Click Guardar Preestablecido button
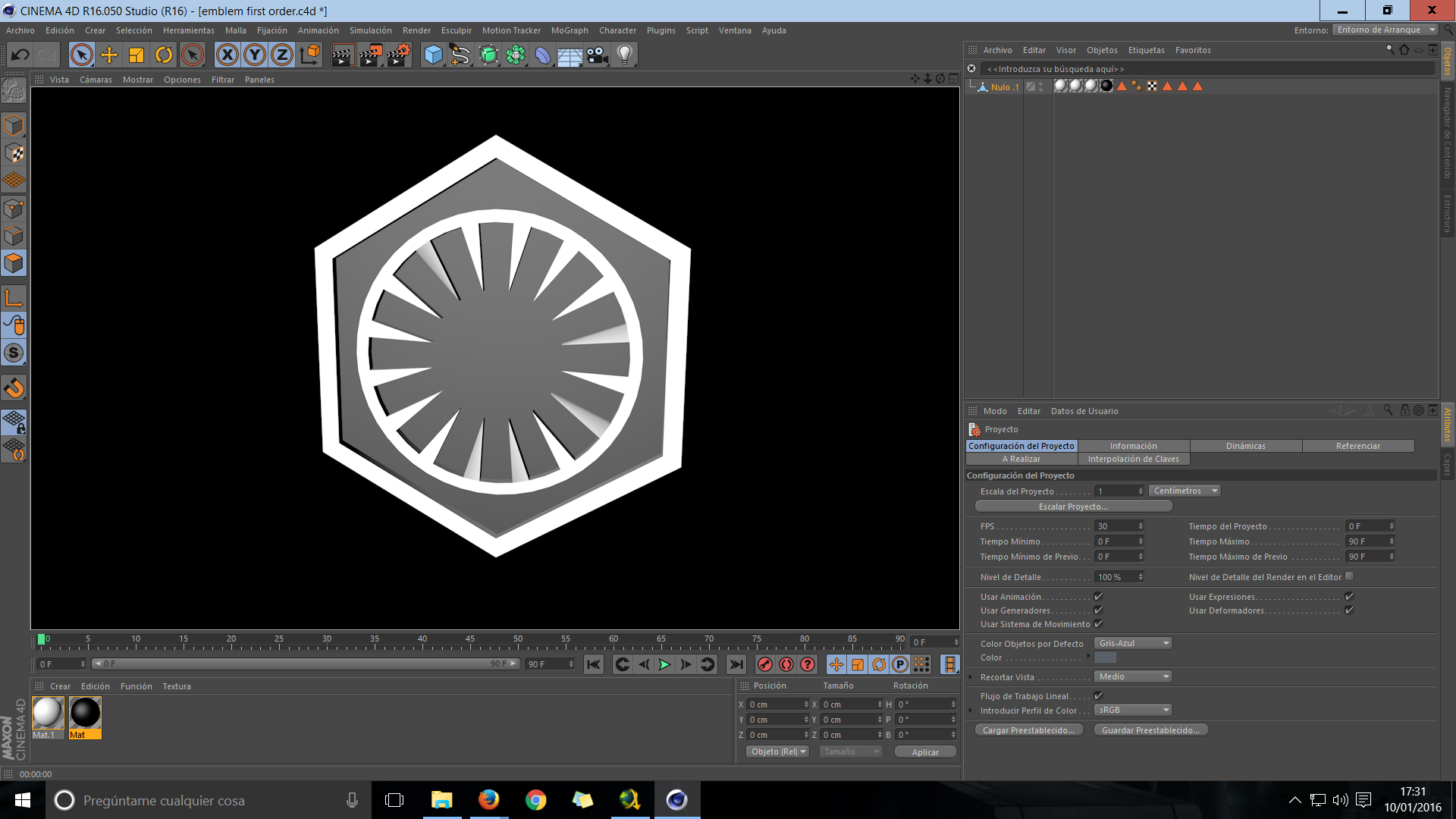Image resolution: width=1456 pixels, height=819 pixels. (1150, 730)
